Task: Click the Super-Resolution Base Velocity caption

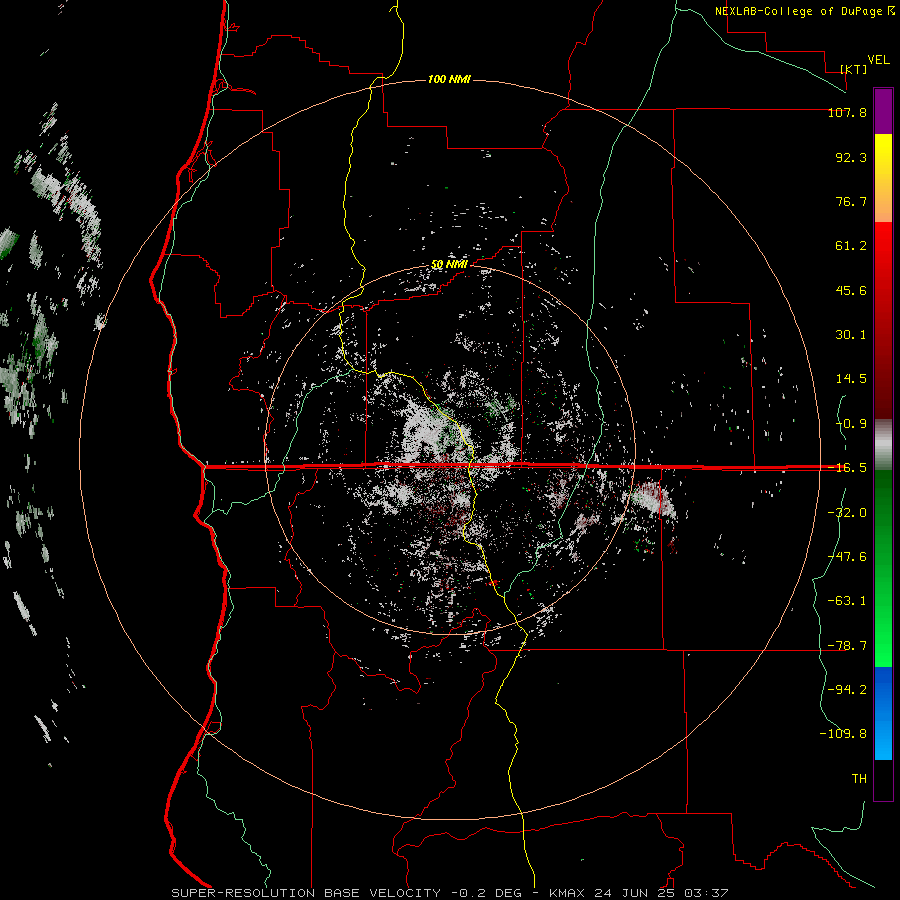Action: (x=449, y=893)
